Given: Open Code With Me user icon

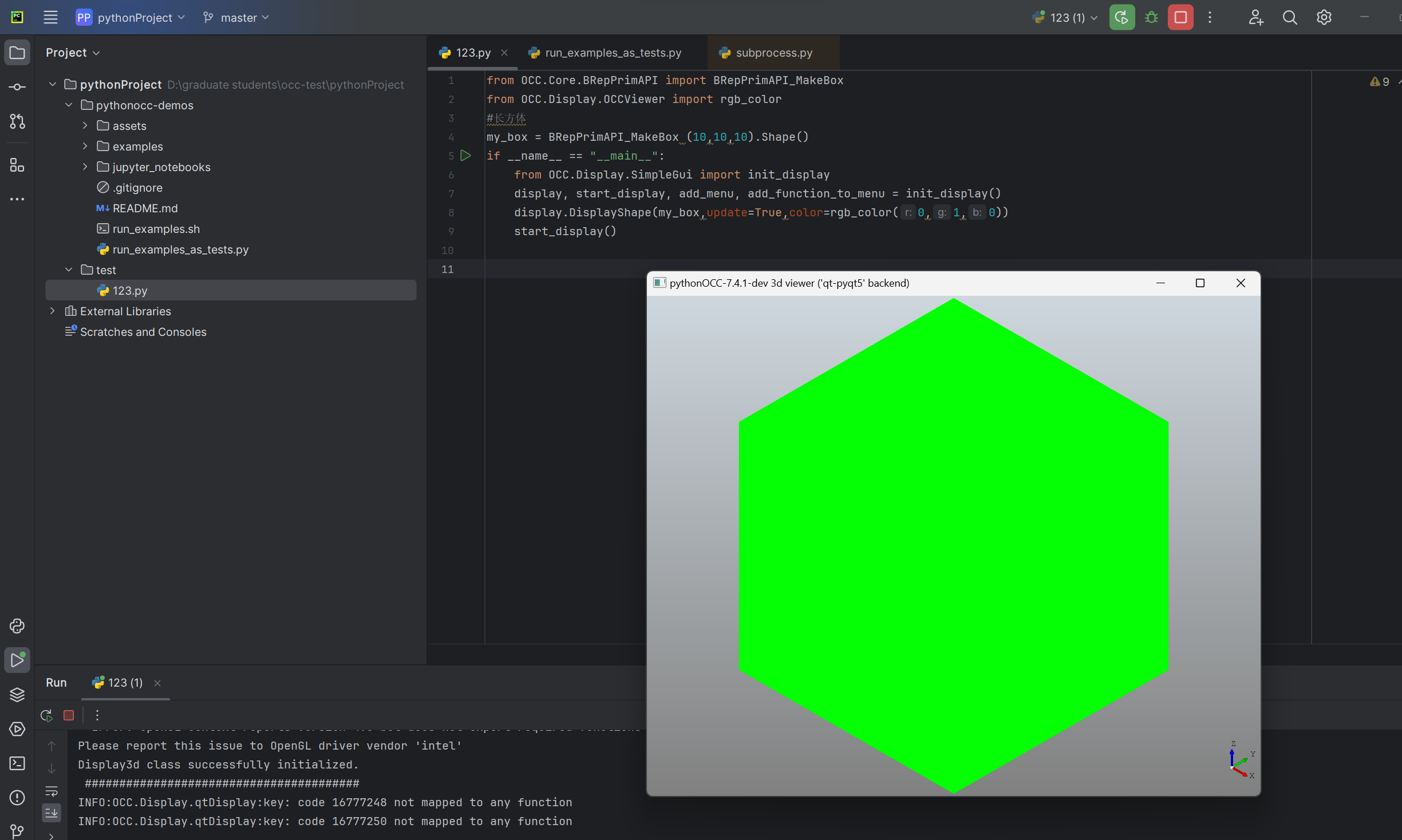Looking at the screenshot, I should 1256,17.
